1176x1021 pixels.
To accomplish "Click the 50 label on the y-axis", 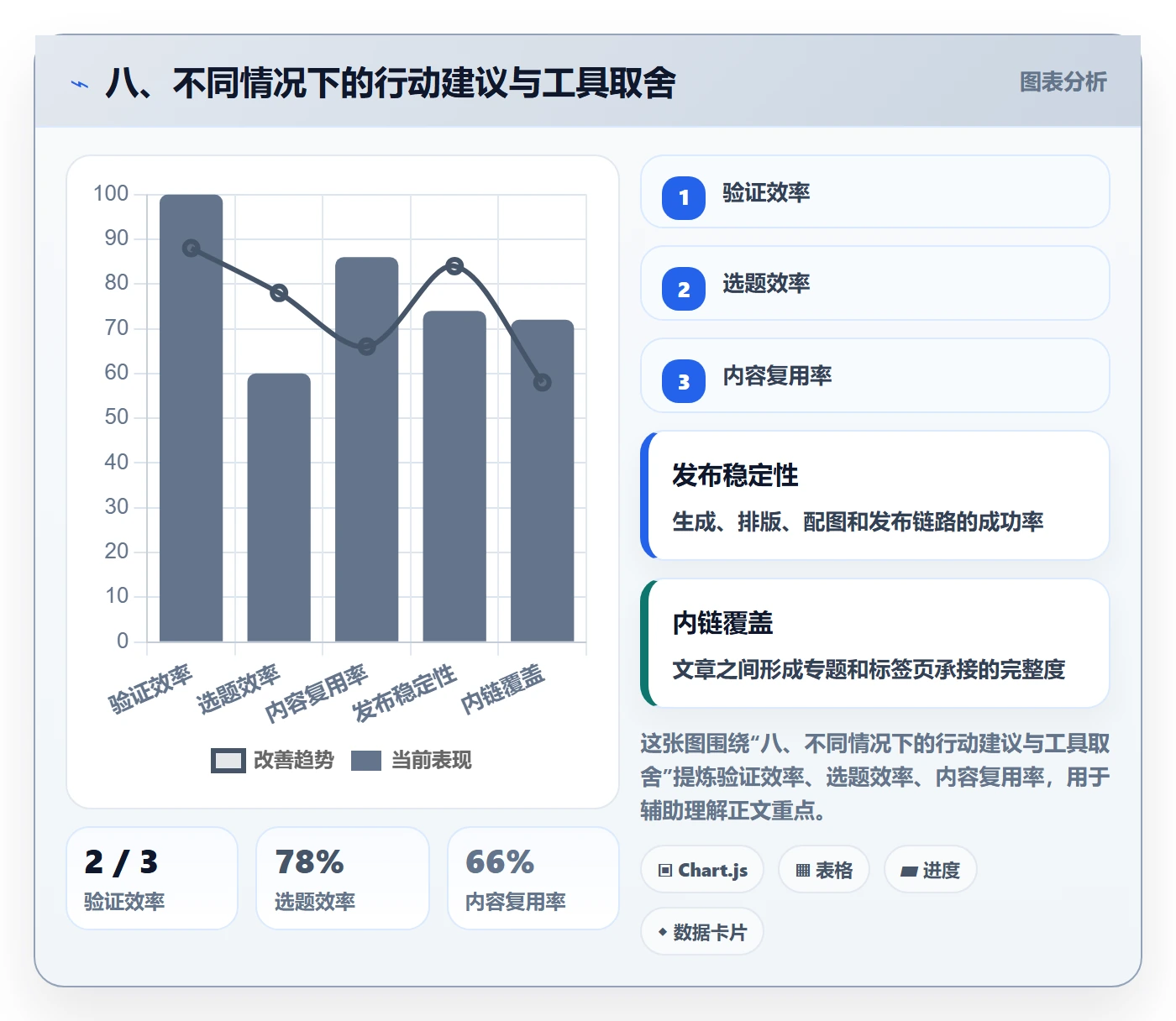I will click(117, 417).
